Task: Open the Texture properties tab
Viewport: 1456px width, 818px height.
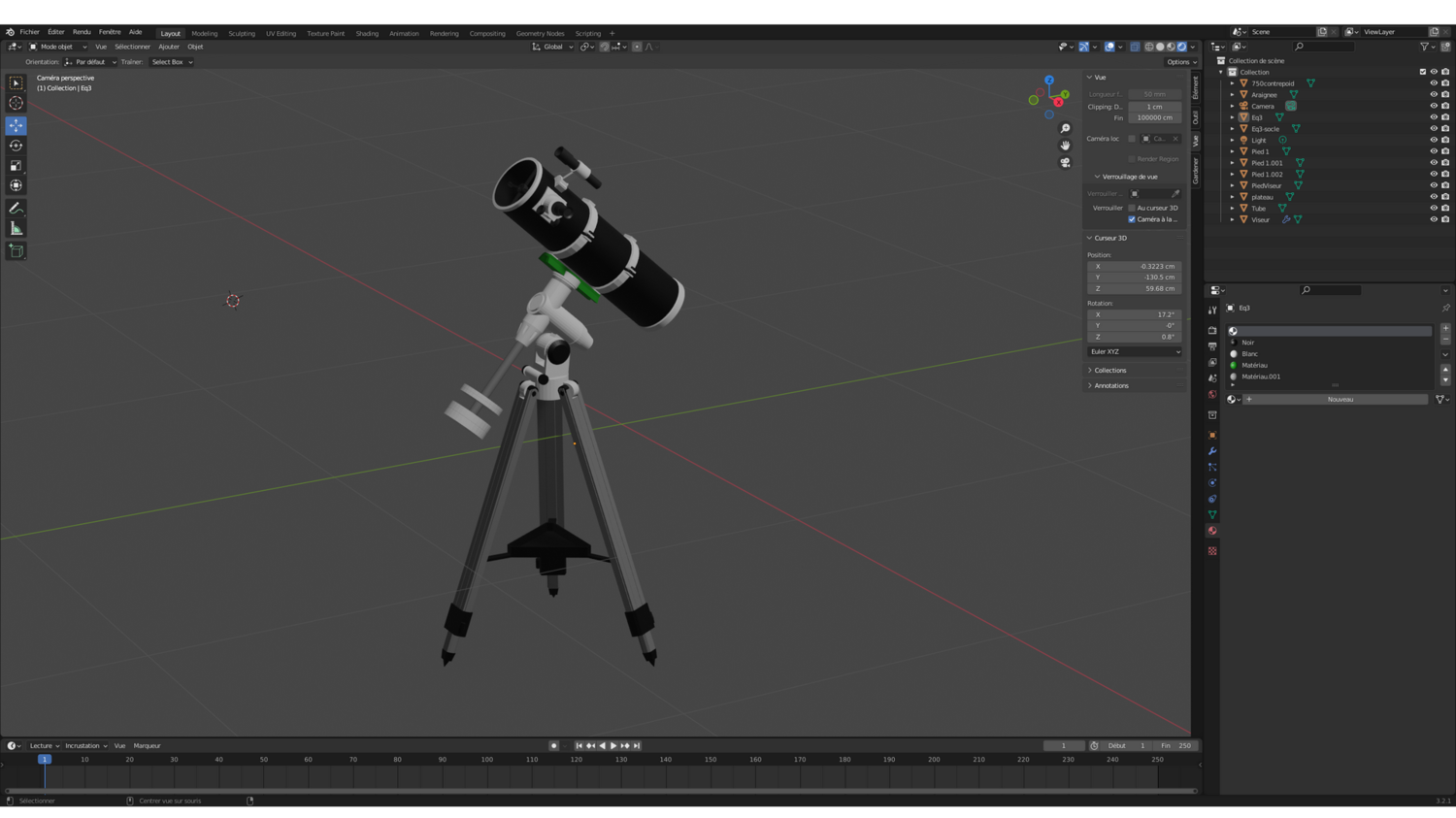Action: pos(1212,551)
